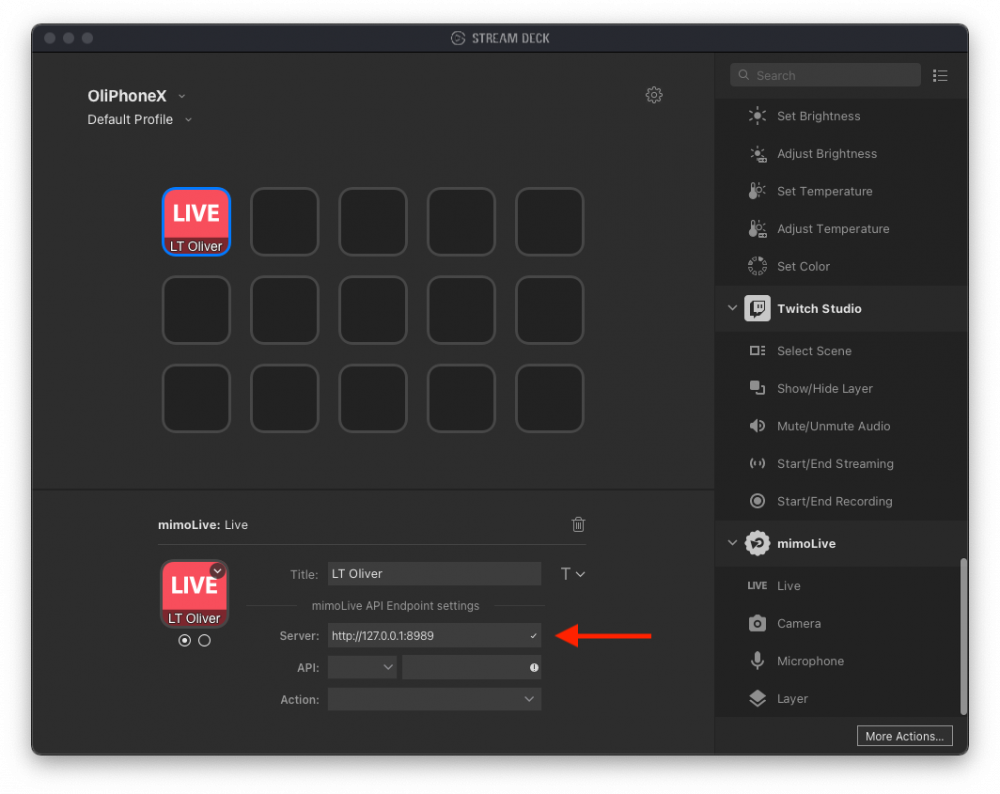The height and width of the screenshot is (794, 1000).
Task: Delete the action with the trash icon
Action: pos(578,524)
